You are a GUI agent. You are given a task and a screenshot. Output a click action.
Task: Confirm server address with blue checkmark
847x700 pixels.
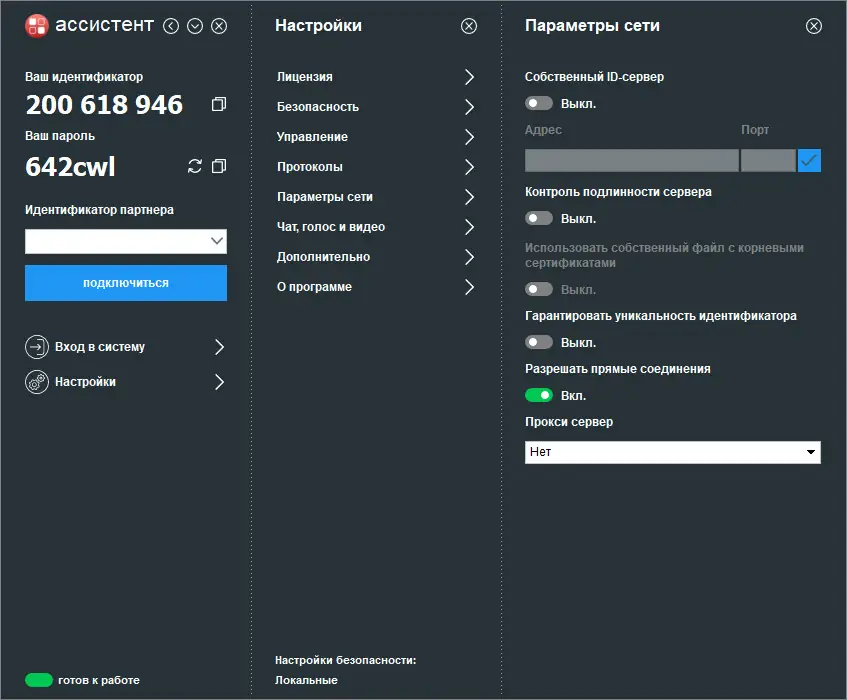[x=809, y=160]
